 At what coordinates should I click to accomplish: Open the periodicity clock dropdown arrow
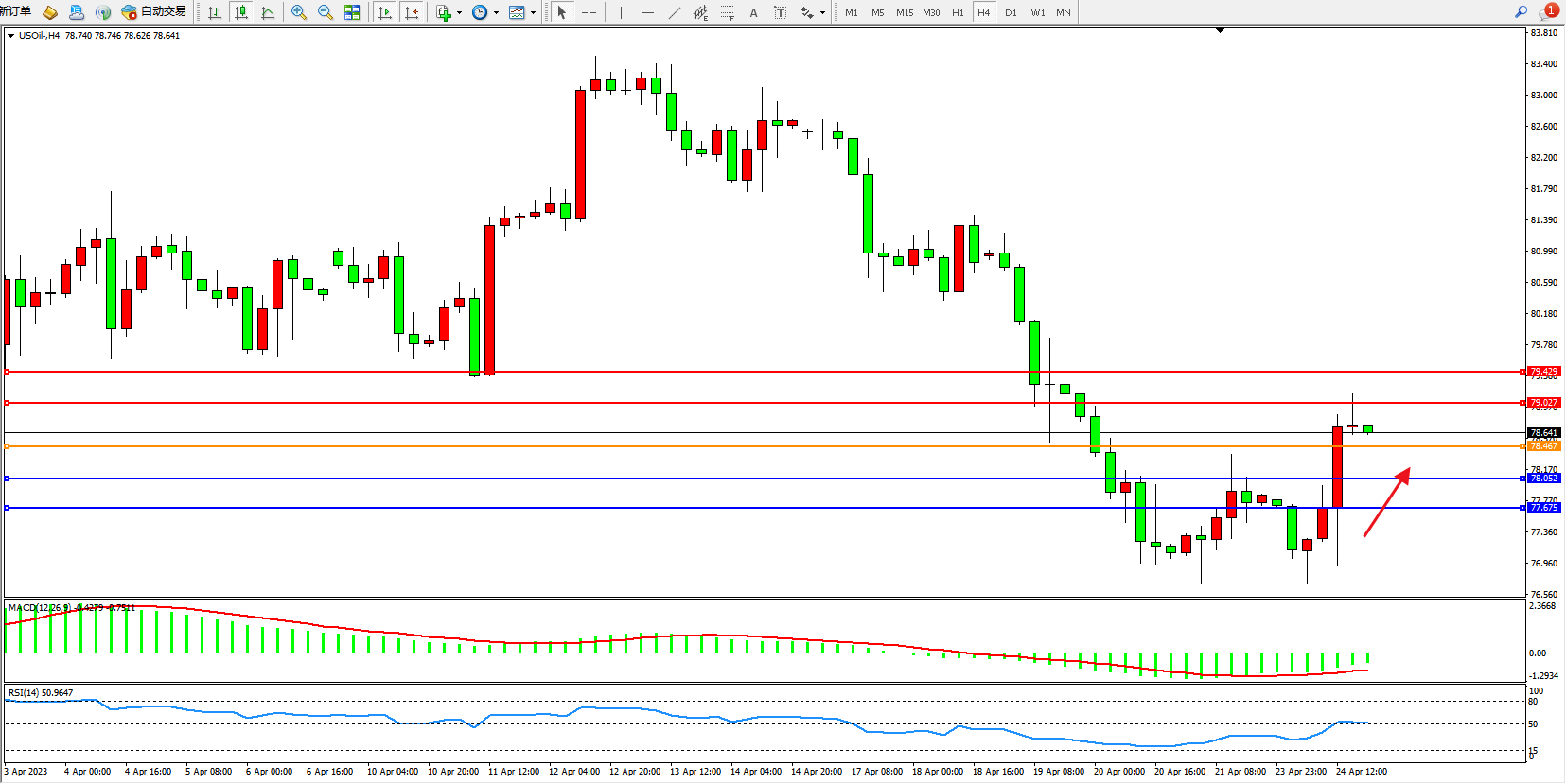tap(496, 13)
